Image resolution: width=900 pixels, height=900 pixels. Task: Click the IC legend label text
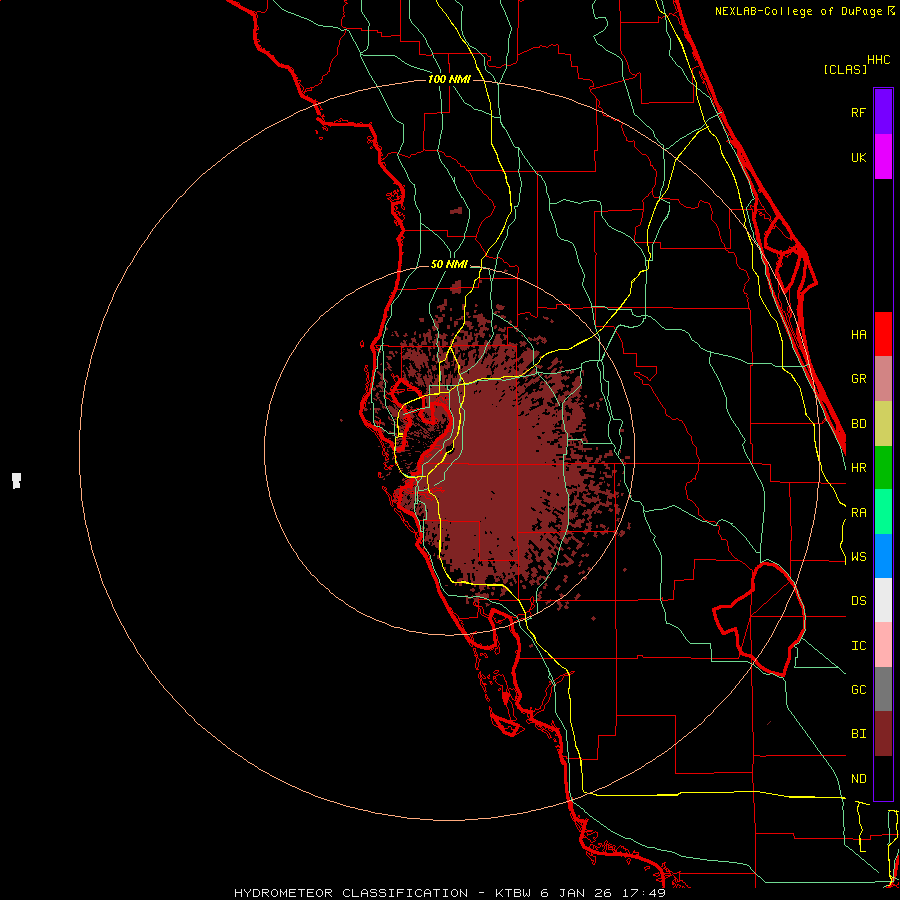click(858, 646)
